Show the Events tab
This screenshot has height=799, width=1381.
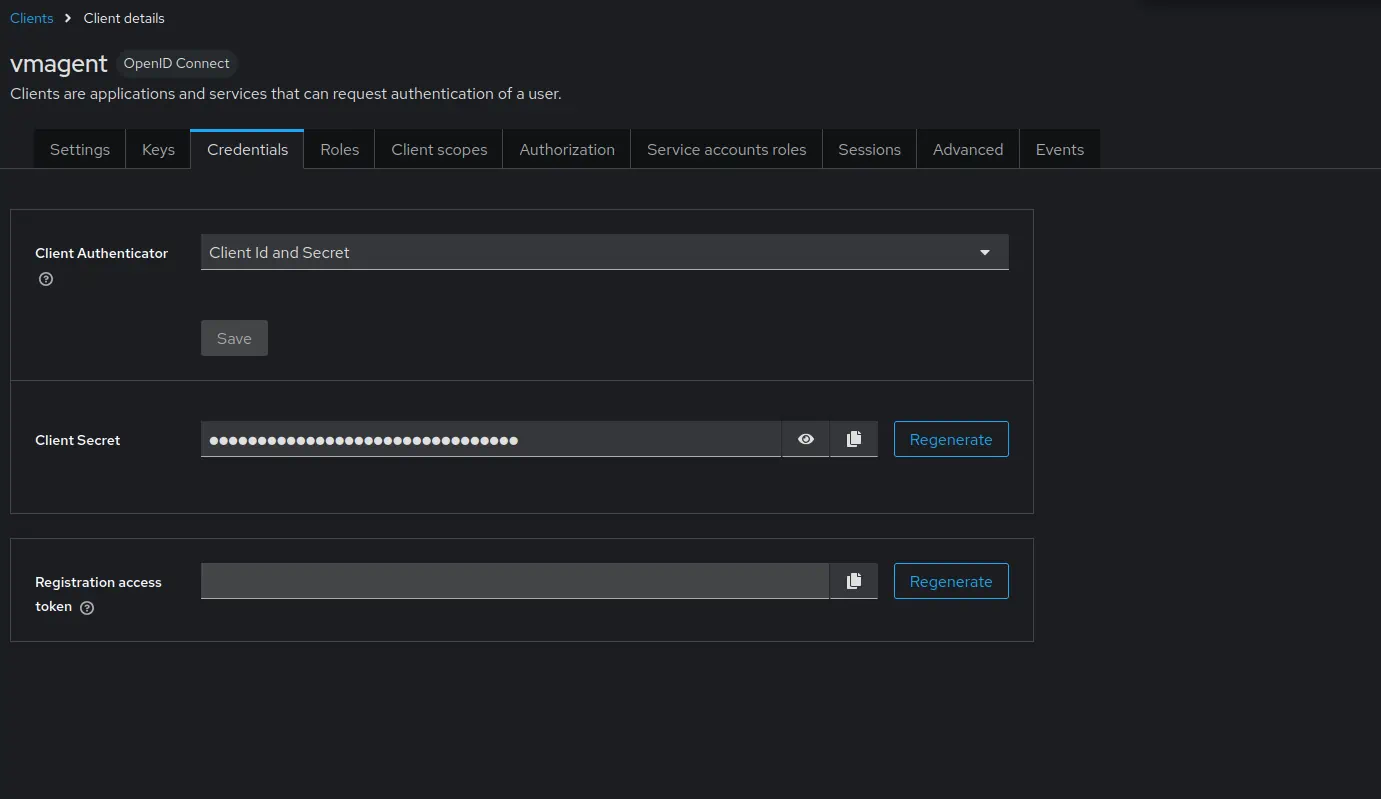[1059, 149]
